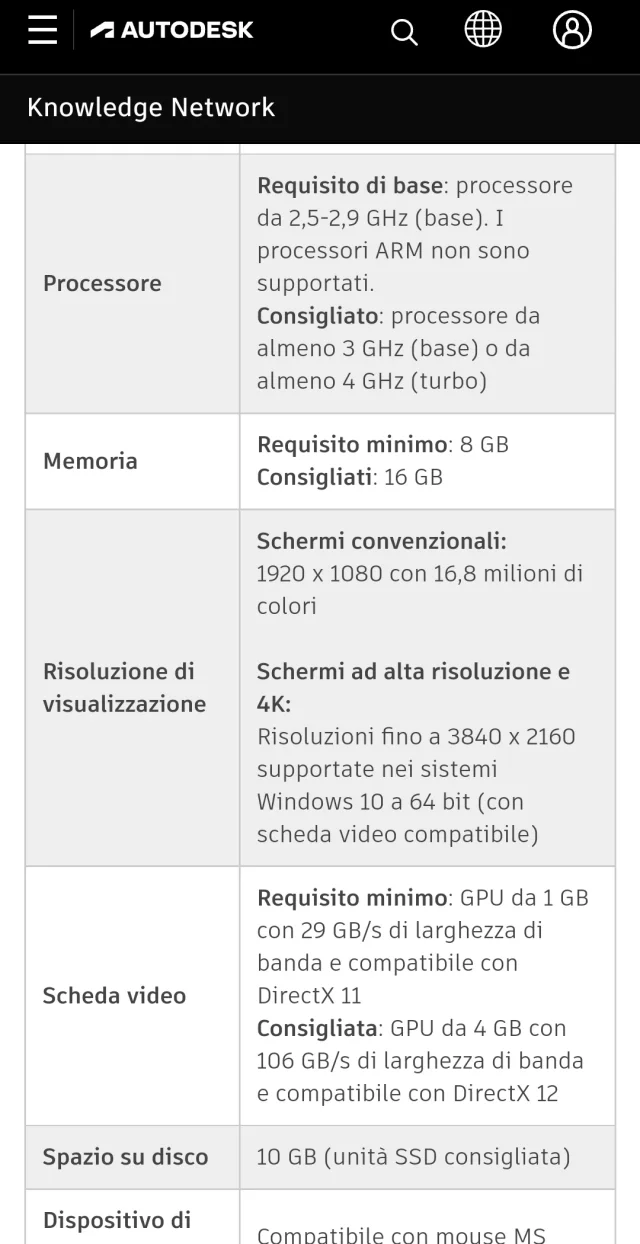Screen dimensions: 640x1244
Task: Click the Compatibile con mouse MS text
Action: pos(401,1234)
